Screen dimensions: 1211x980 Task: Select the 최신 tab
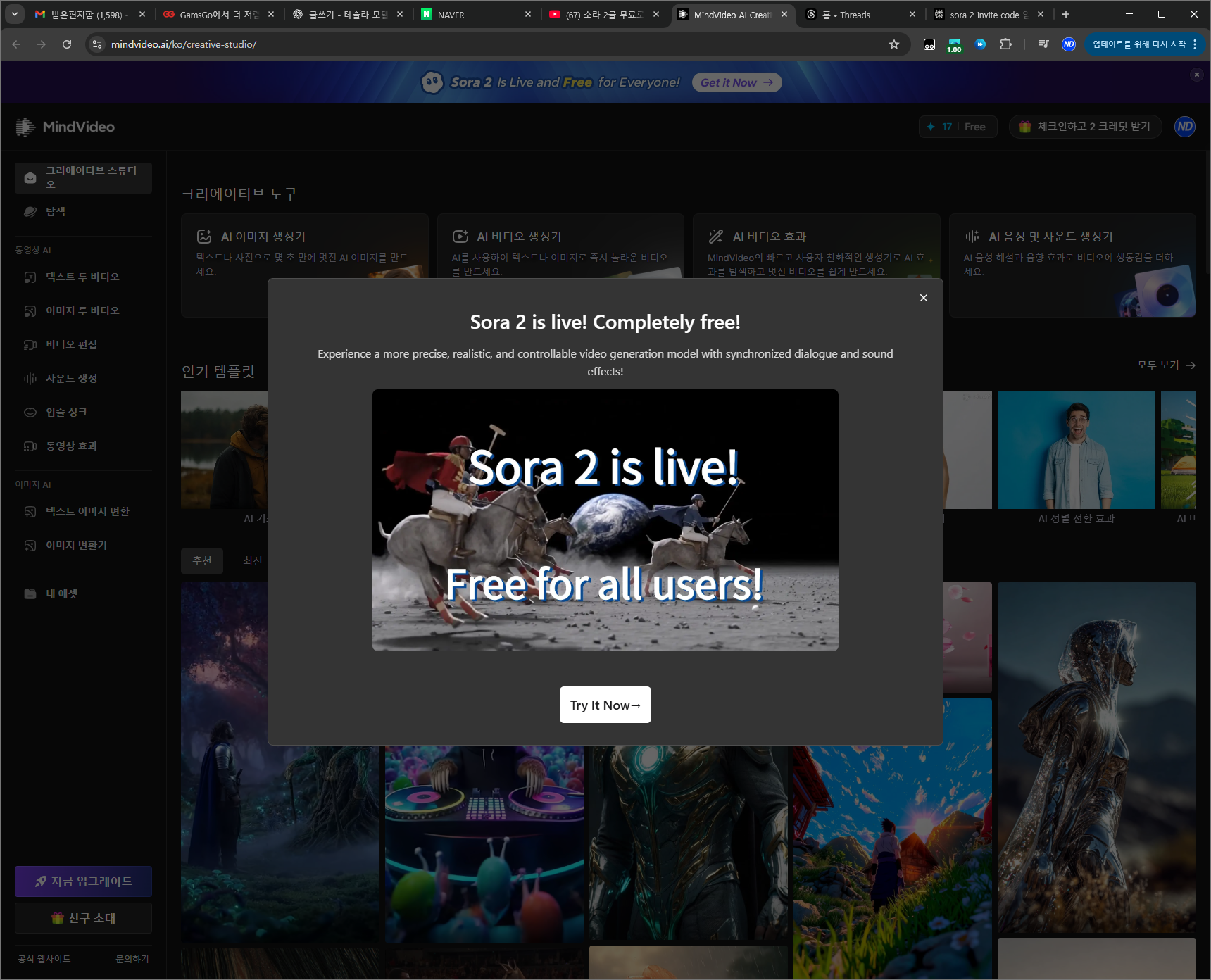pyautogui.click(x=252, y=560)
